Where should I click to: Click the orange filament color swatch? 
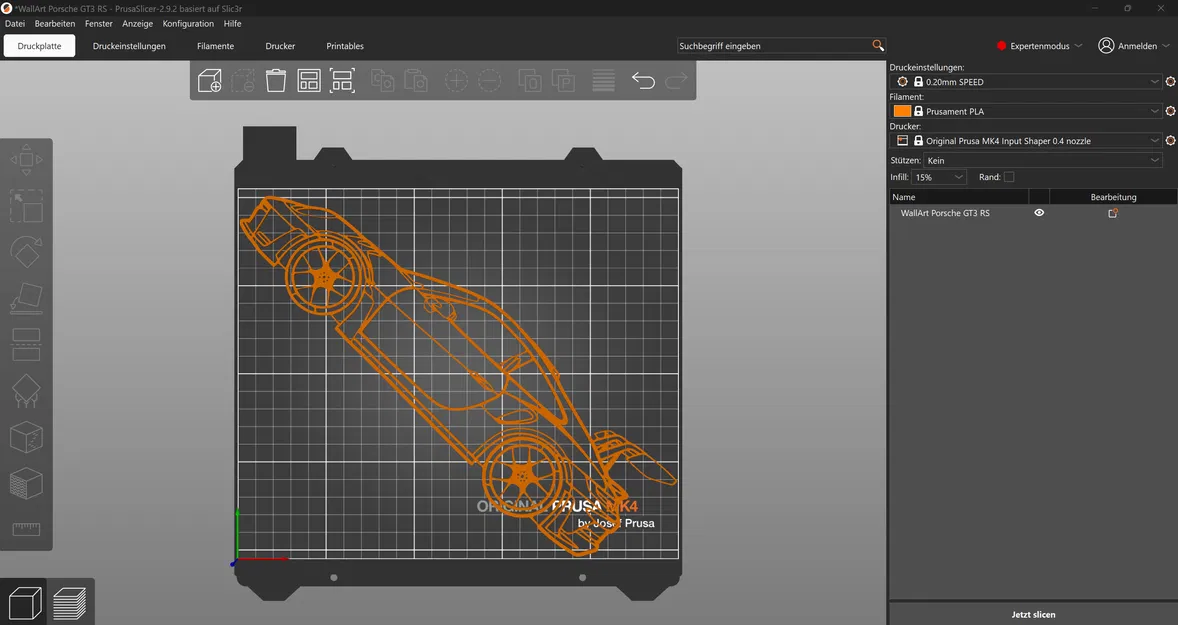tap(902, 110)
